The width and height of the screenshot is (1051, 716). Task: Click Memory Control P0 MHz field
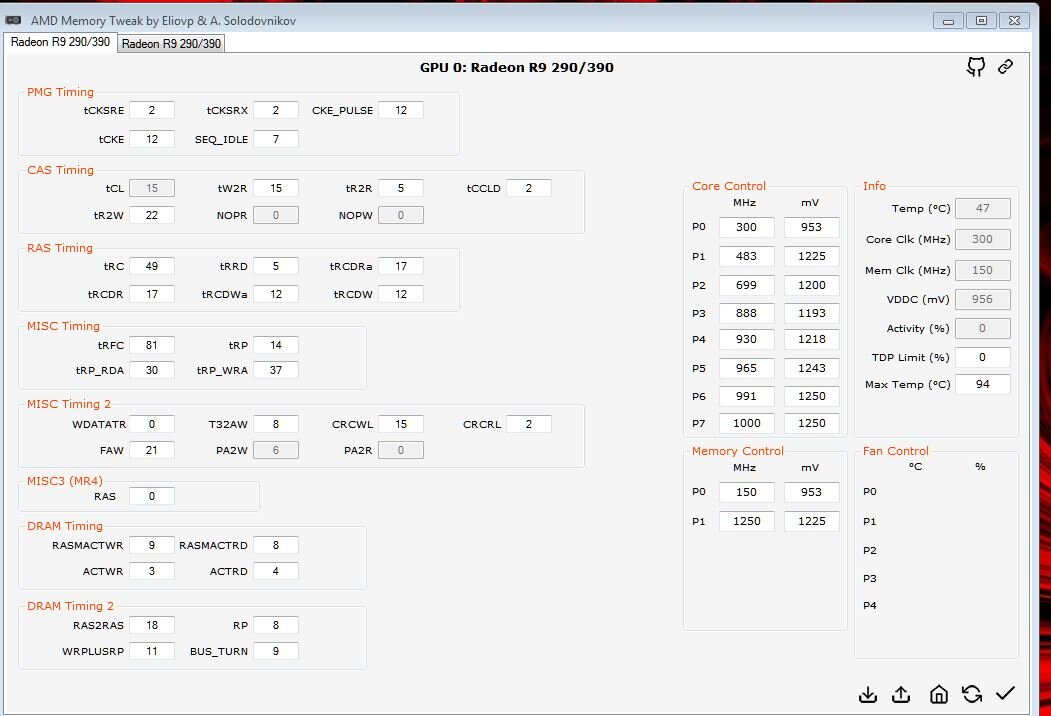747,492
